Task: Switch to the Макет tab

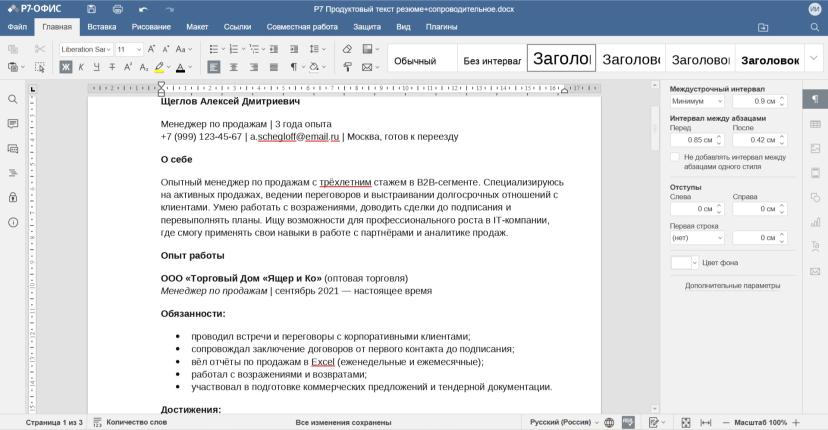Action: (x=197, y=27)
